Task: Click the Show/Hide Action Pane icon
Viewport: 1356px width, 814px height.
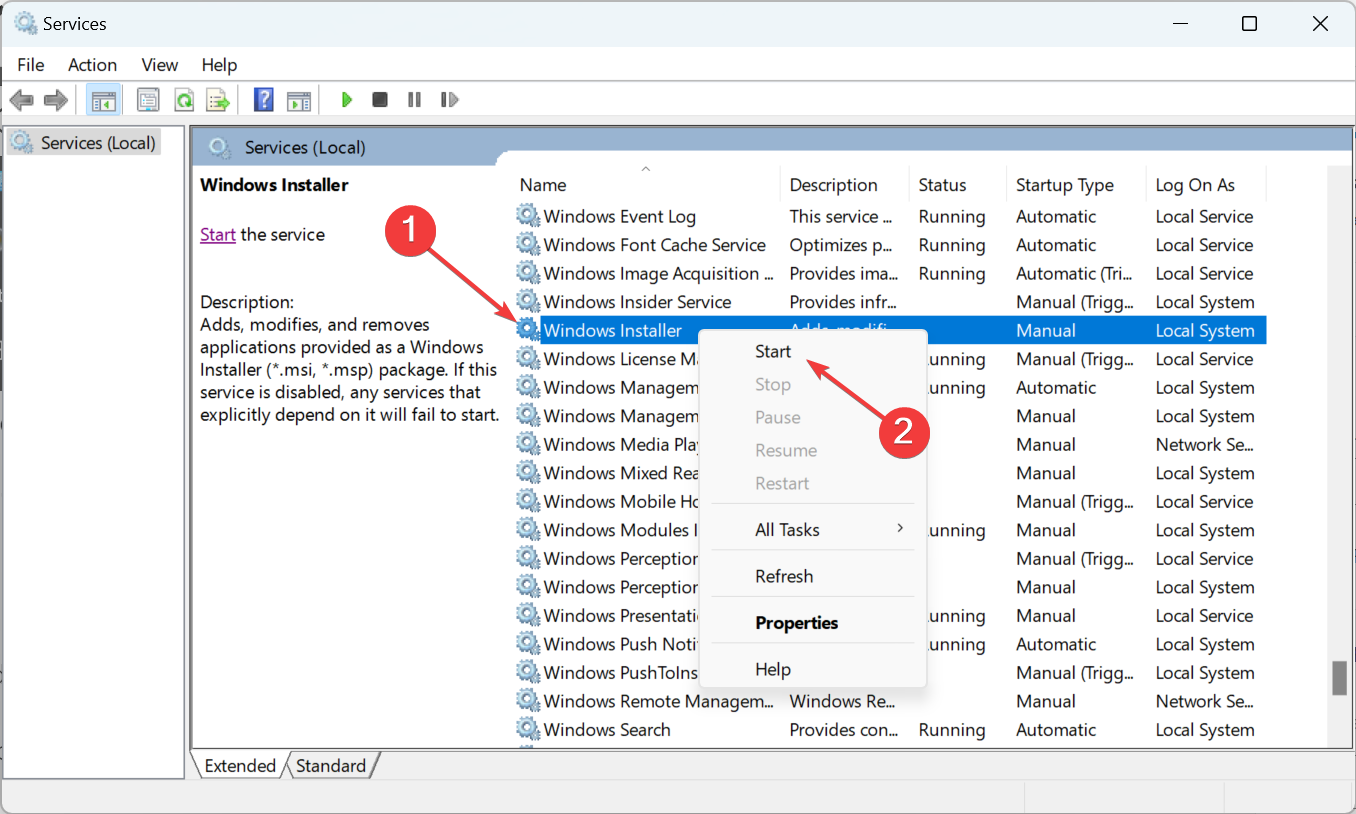Action: pos(298,100)
